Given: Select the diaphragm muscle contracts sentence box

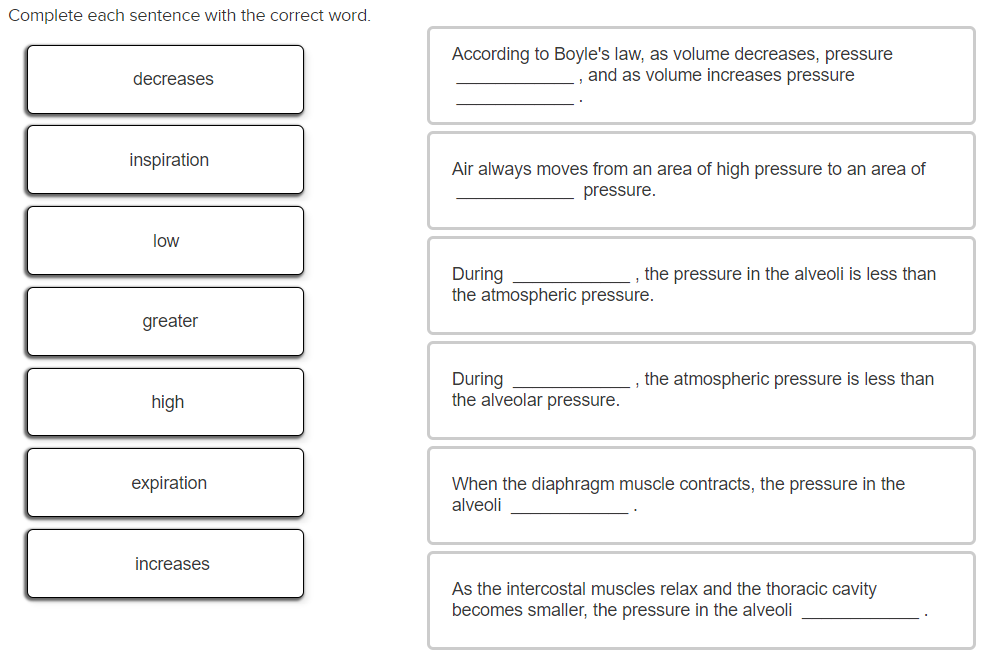Looking at the screenshot, I should click(x=701, y=496).
